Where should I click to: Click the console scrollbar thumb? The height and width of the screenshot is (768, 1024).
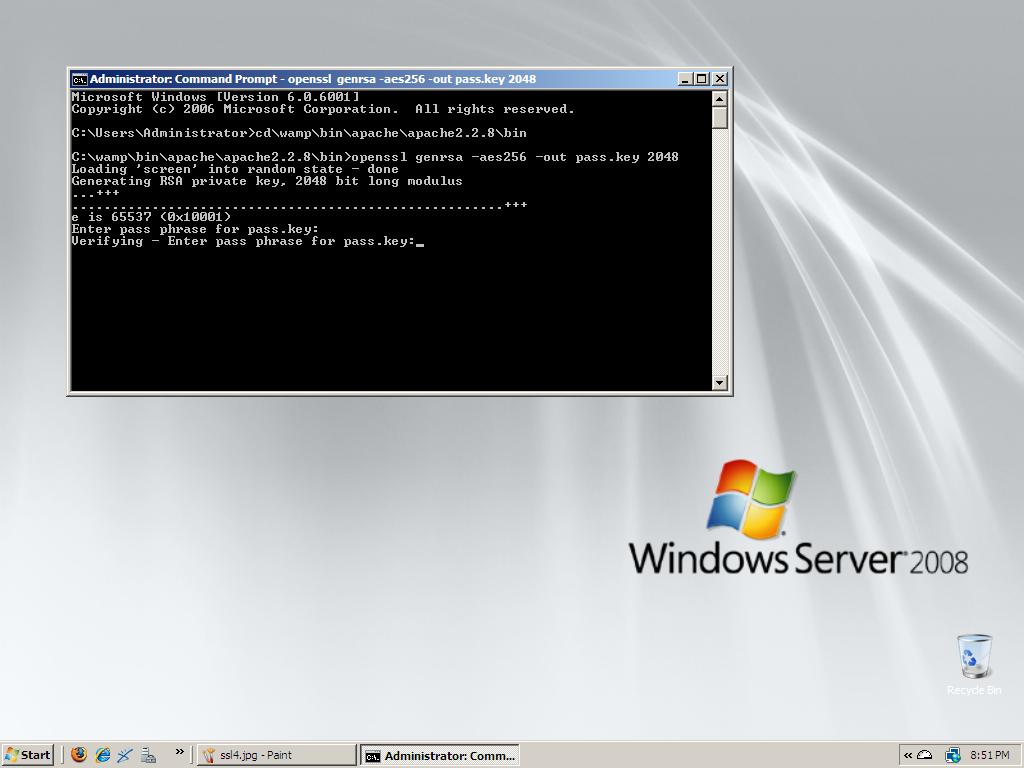(x=719, y=117)
